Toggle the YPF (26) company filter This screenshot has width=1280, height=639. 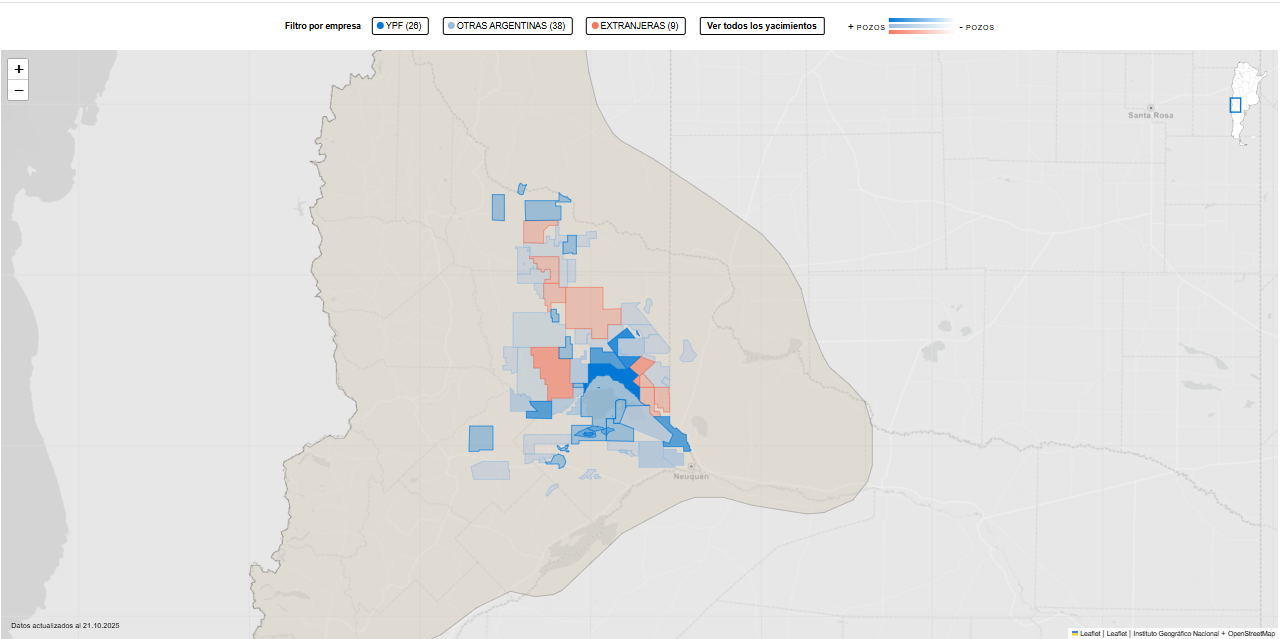tap(400, 26)
